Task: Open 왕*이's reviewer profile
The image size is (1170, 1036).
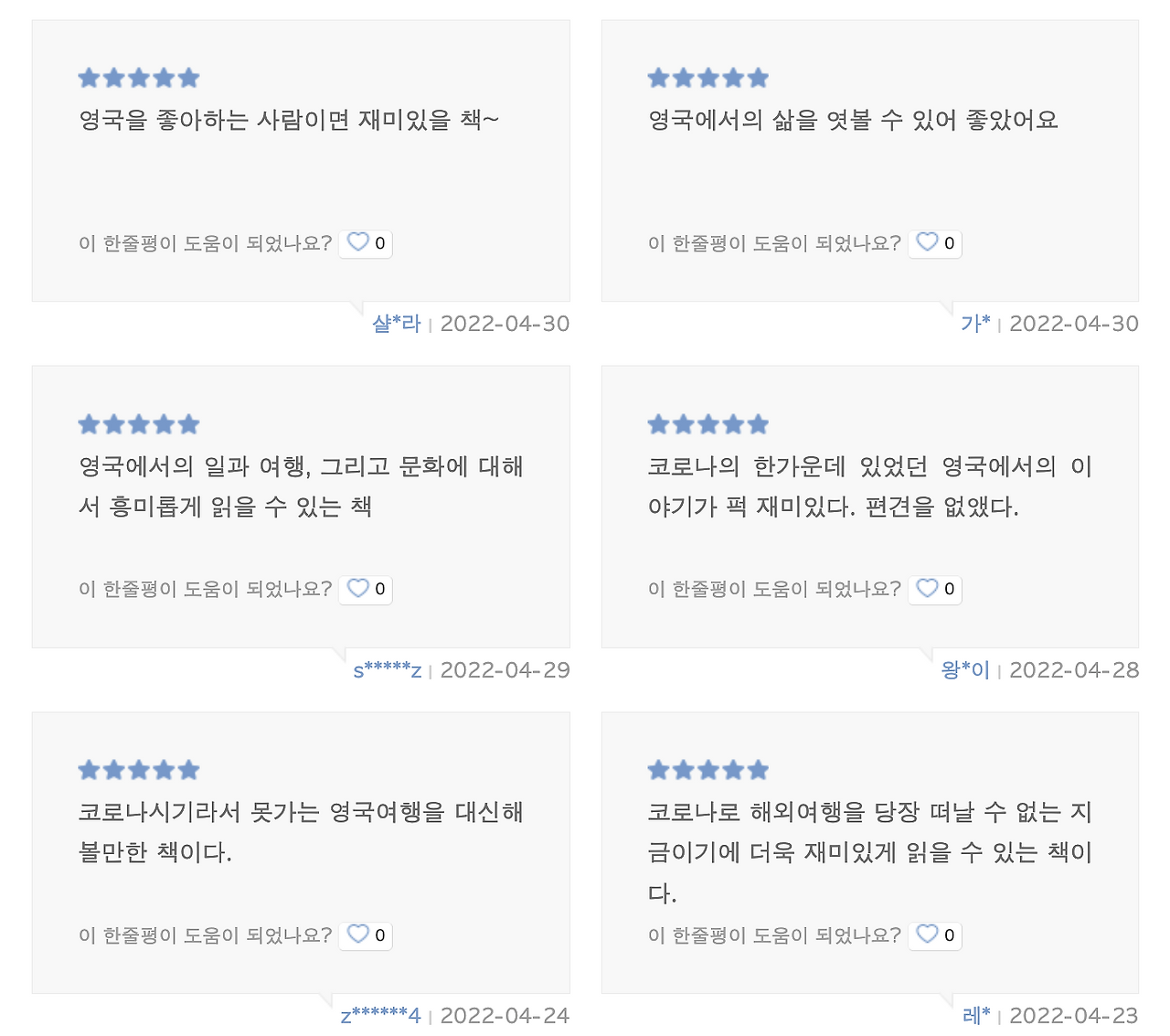Action: (968, 669)
